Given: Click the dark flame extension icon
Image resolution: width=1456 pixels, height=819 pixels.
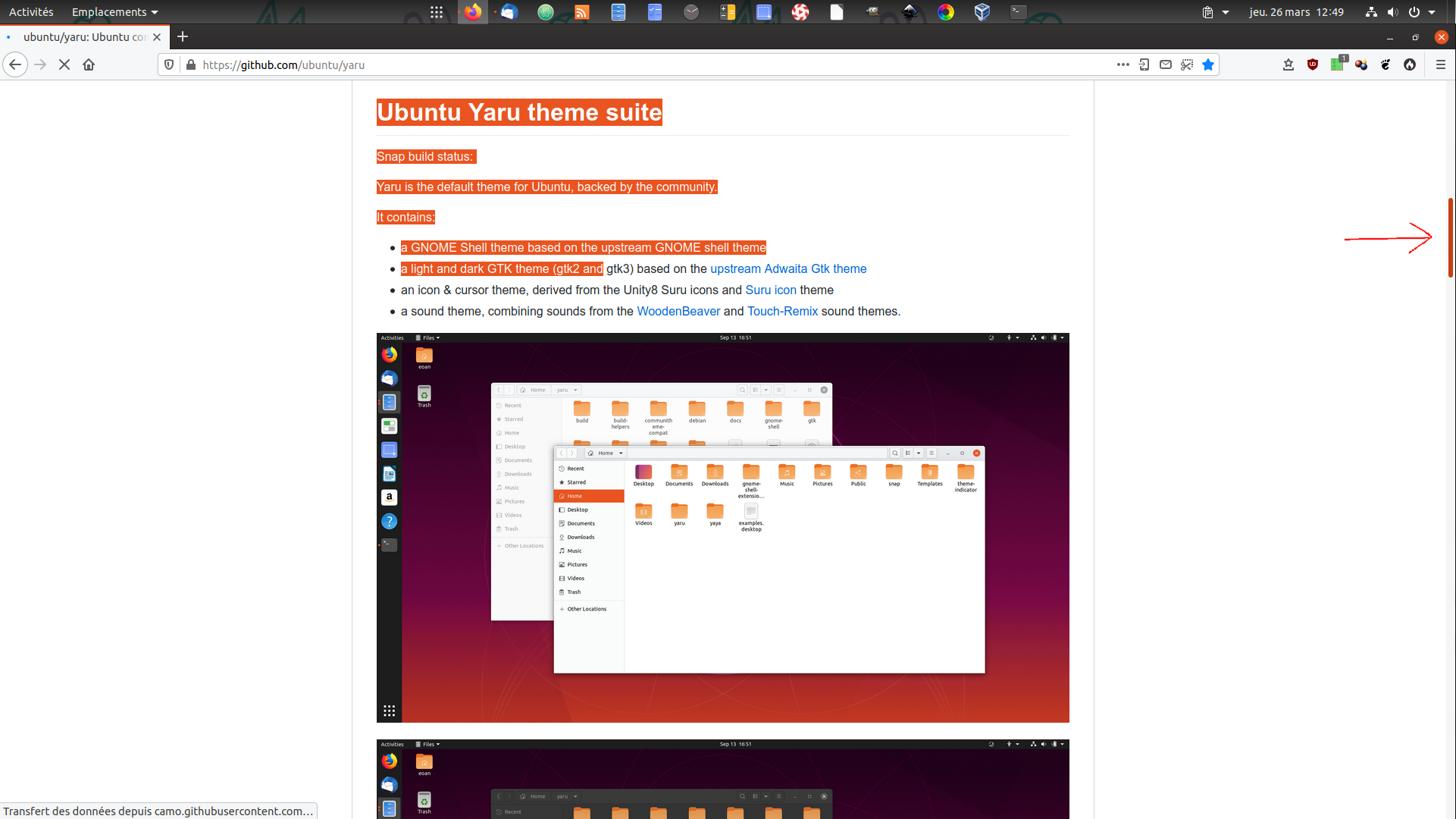Looking at the screenshot, I should click(x=1411, y=64).
